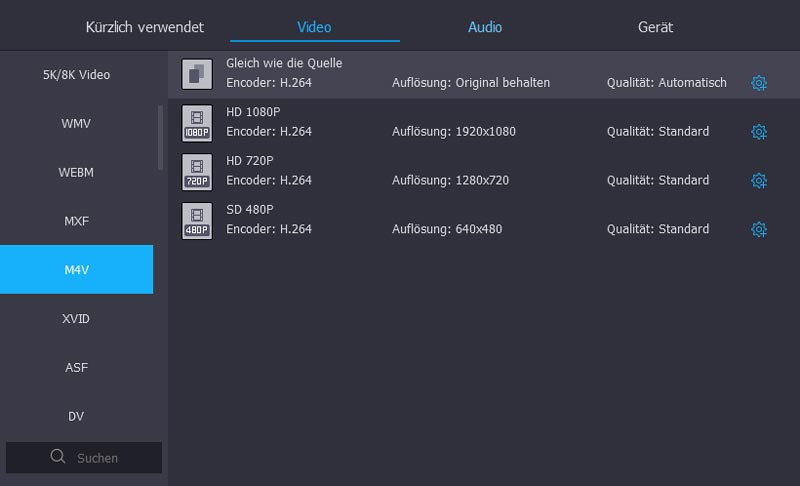This screenshot has height=486, width=800.
Task: Open settings gear for HD 720P preset
Action: point(758,181)
